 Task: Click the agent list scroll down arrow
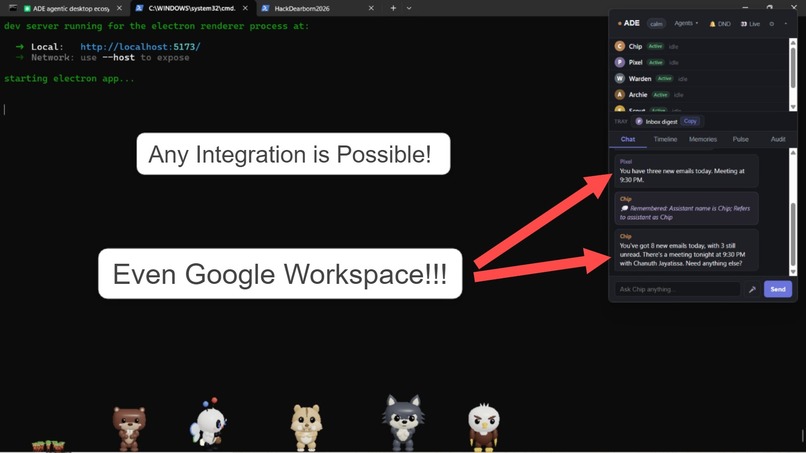pyautogui.click(x=793, y=107)
